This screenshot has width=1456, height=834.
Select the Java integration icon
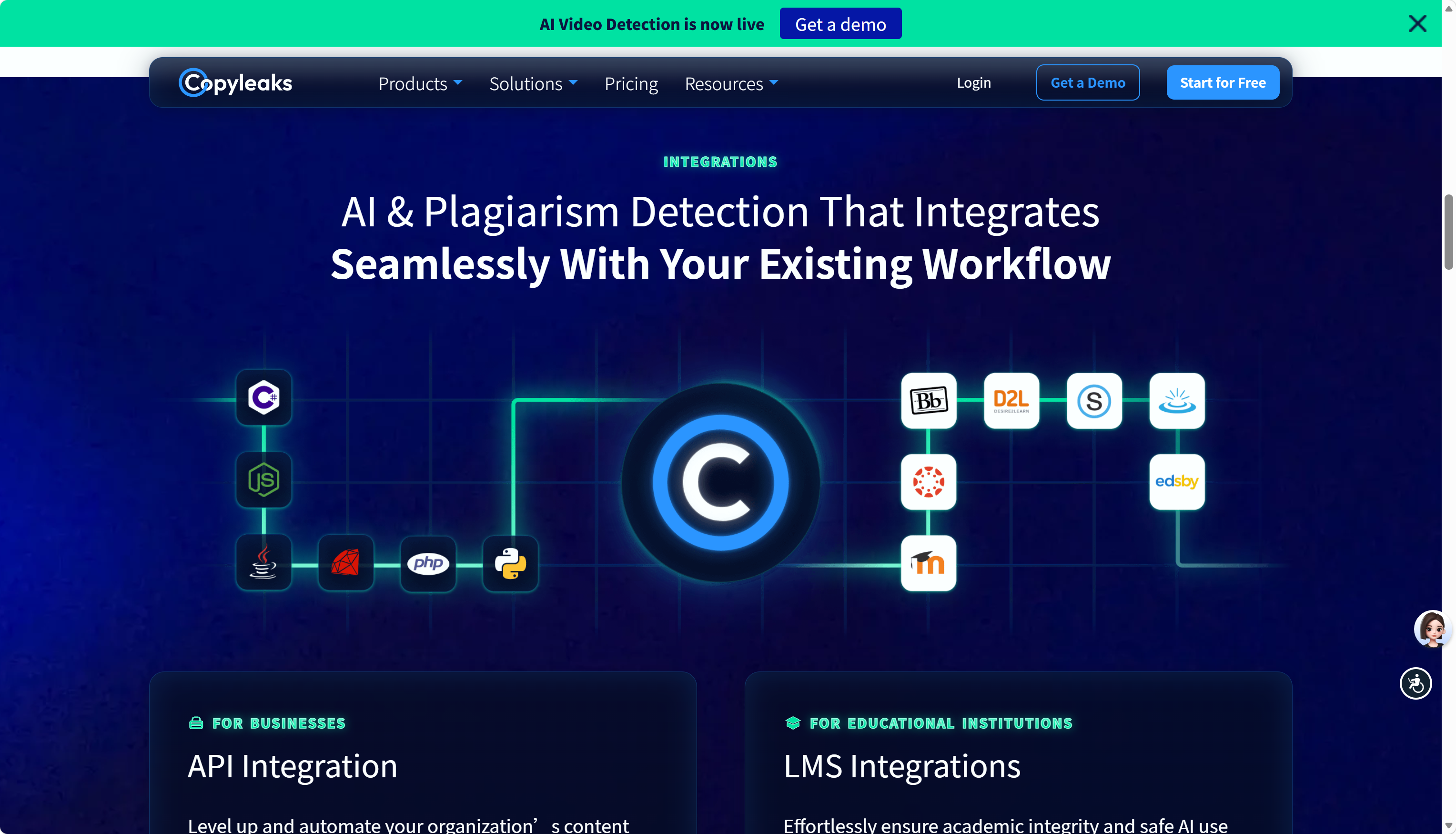263,562
